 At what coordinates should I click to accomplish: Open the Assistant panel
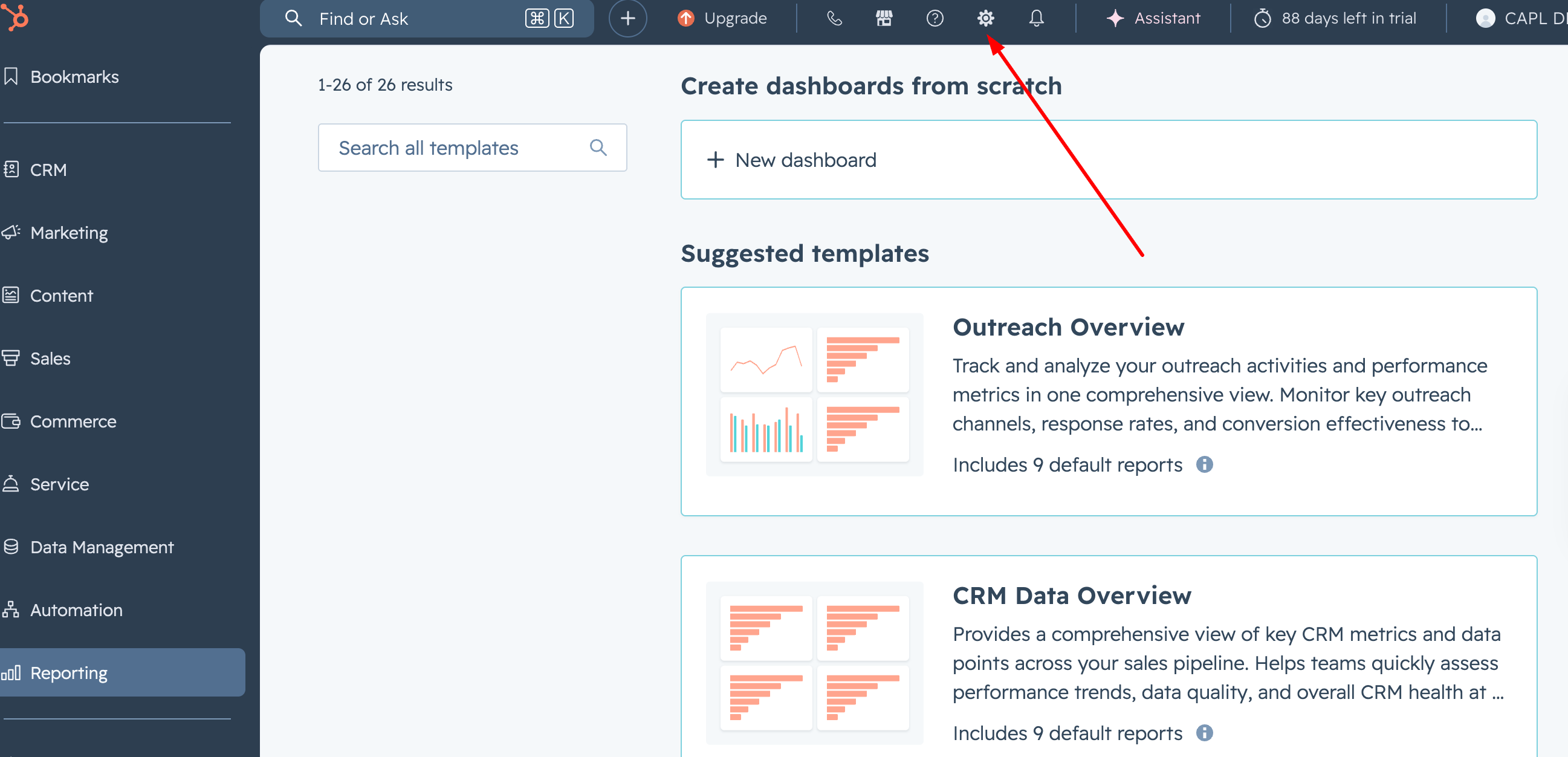[x=1153, y=18]
